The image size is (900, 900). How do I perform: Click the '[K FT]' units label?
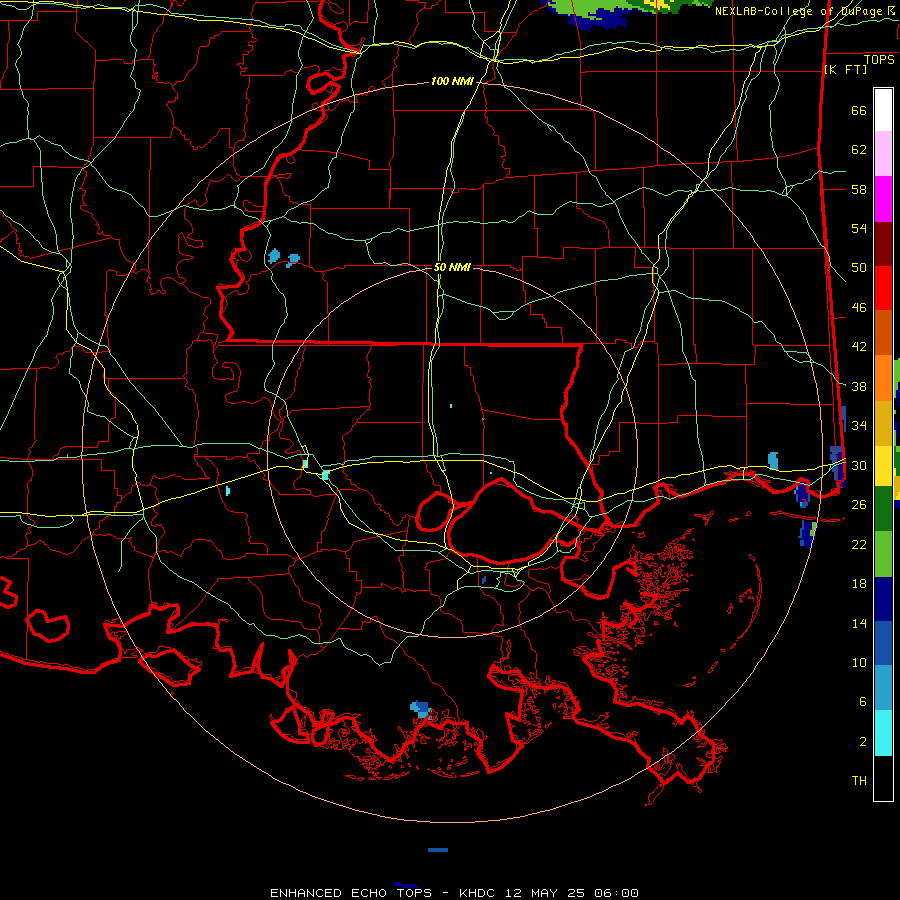coord(845,69)
